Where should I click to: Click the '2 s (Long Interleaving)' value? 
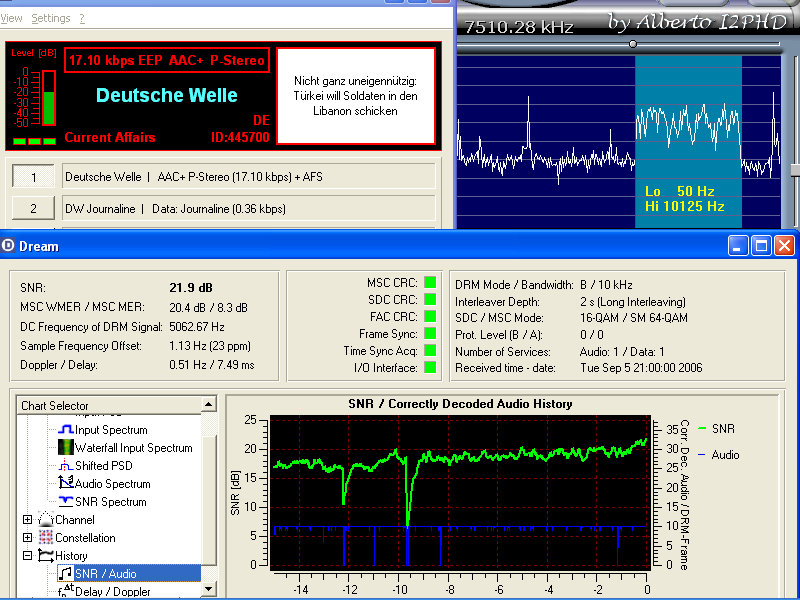point(633,302)
